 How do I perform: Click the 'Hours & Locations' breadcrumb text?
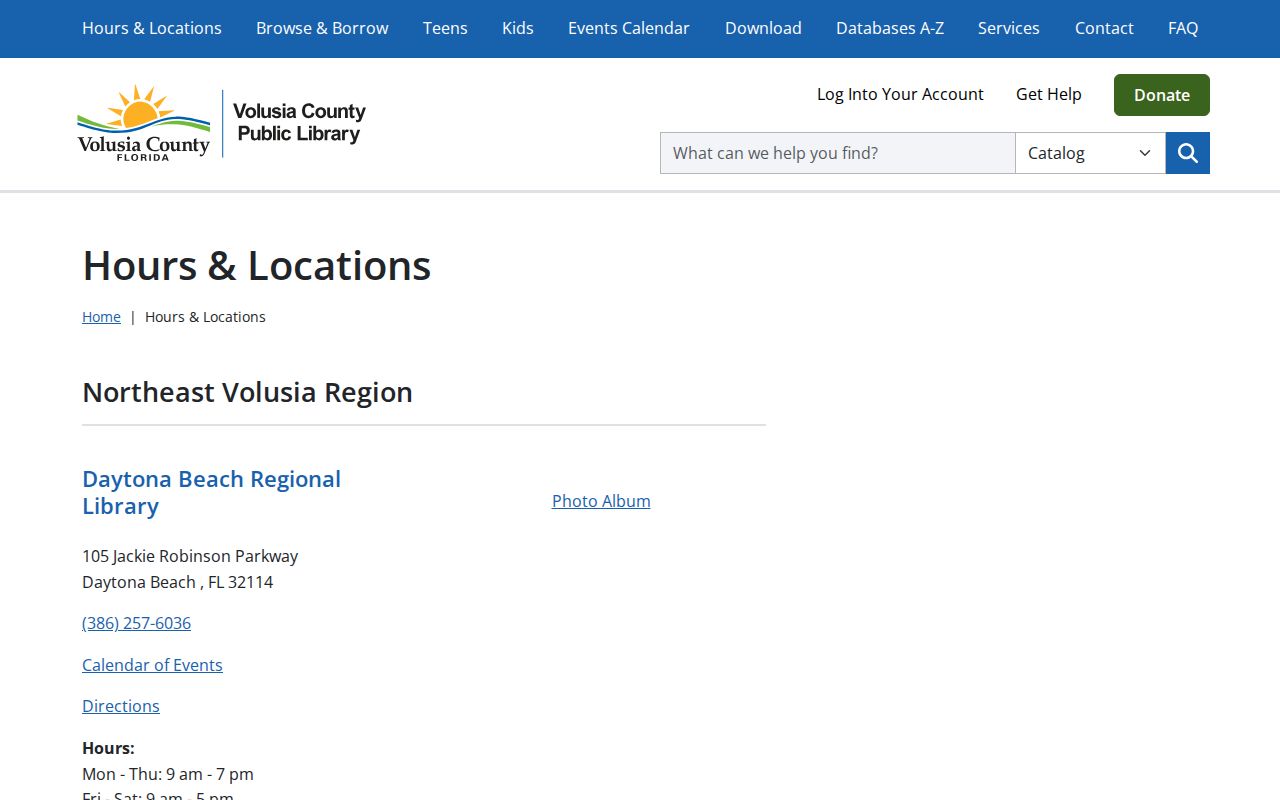pos(205,317)
